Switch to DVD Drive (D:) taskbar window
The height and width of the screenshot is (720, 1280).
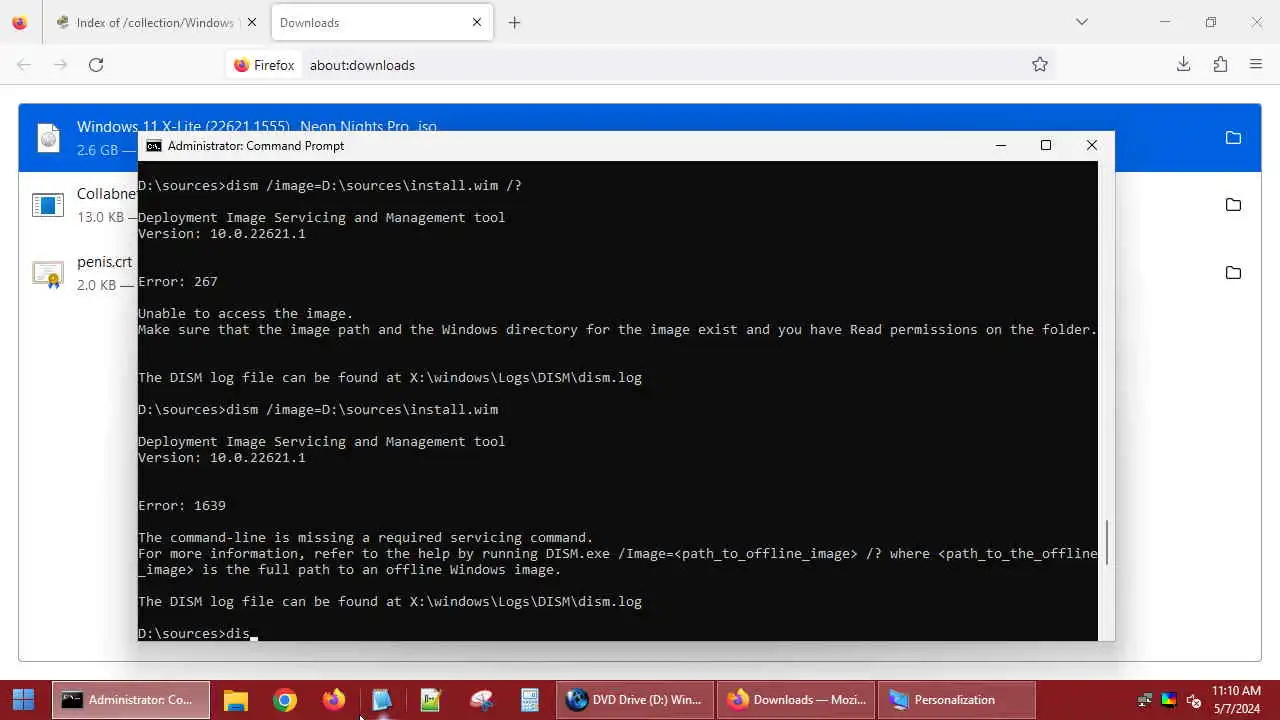636,700
